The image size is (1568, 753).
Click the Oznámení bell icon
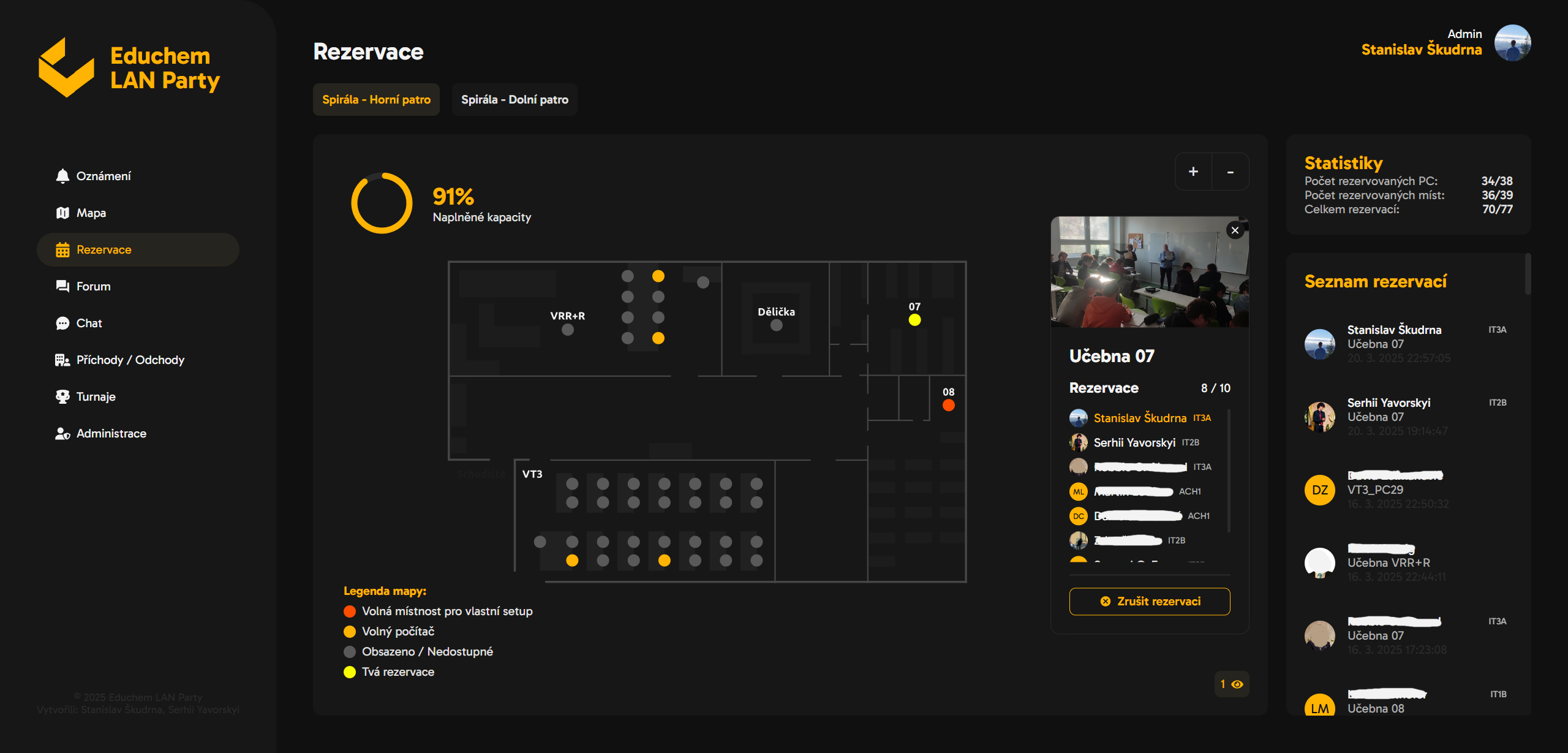tap(62, 176)
